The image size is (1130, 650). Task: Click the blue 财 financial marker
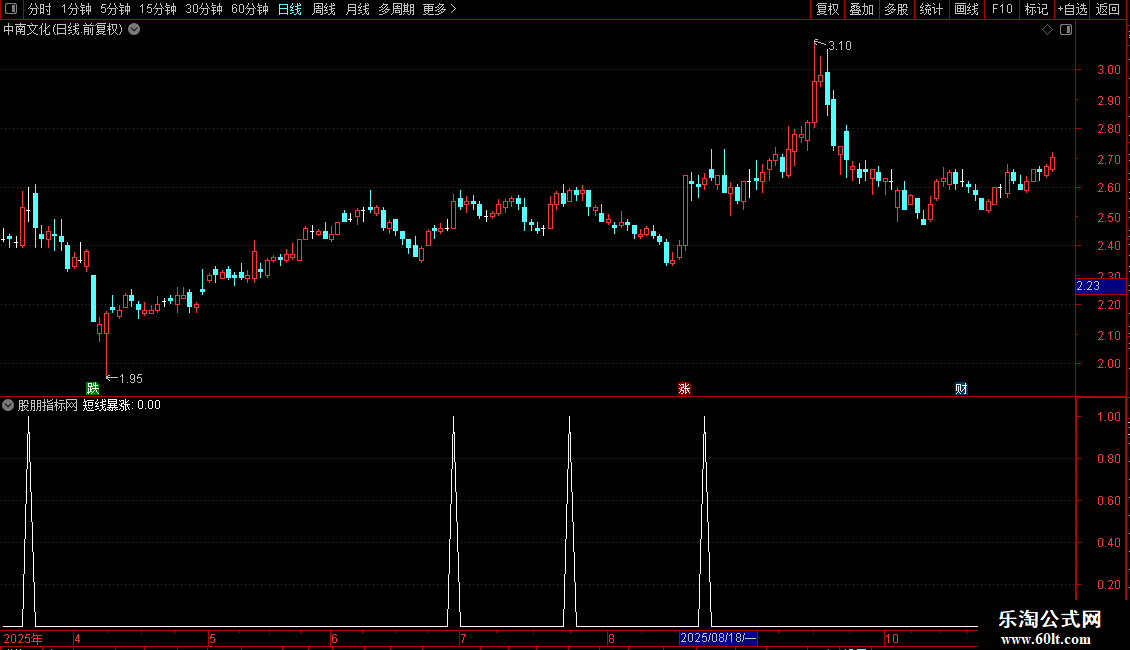[961, 388]
